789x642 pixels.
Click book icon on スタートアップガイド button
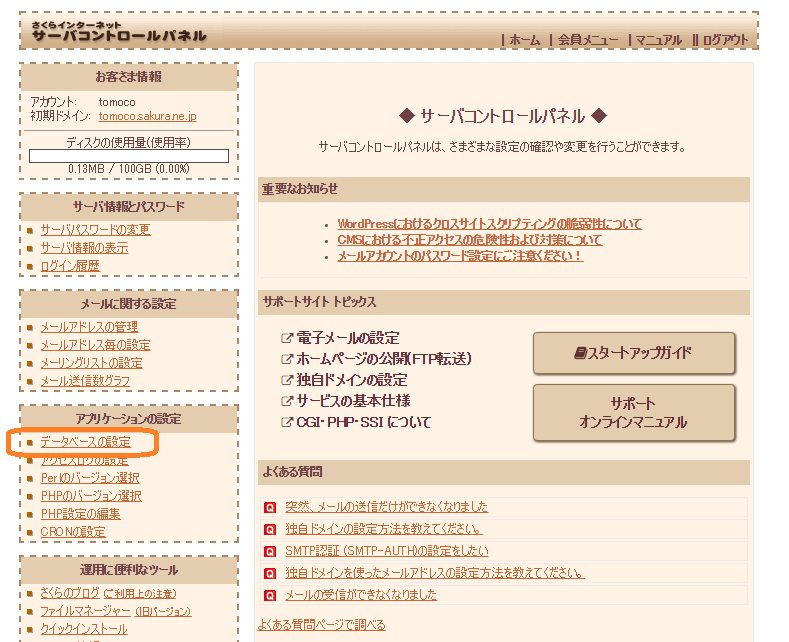pyautogui.click(x=580, y=353)
